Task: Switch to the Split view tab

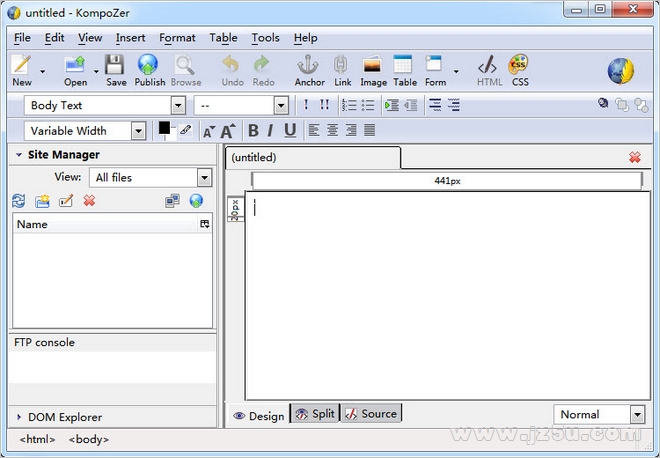Action: click(x=315, y=414)
